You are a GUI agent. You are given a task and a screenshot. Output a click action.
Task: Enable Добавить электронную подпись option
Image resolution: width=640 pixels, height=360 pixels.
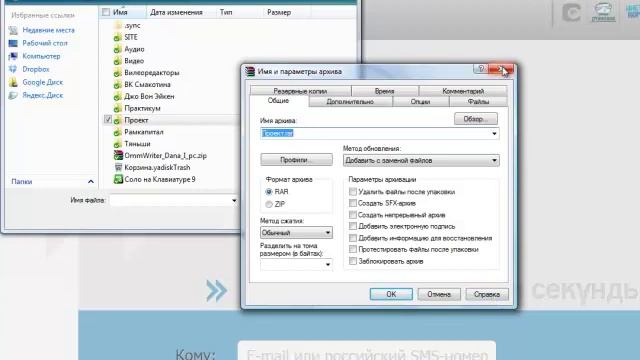353,226
